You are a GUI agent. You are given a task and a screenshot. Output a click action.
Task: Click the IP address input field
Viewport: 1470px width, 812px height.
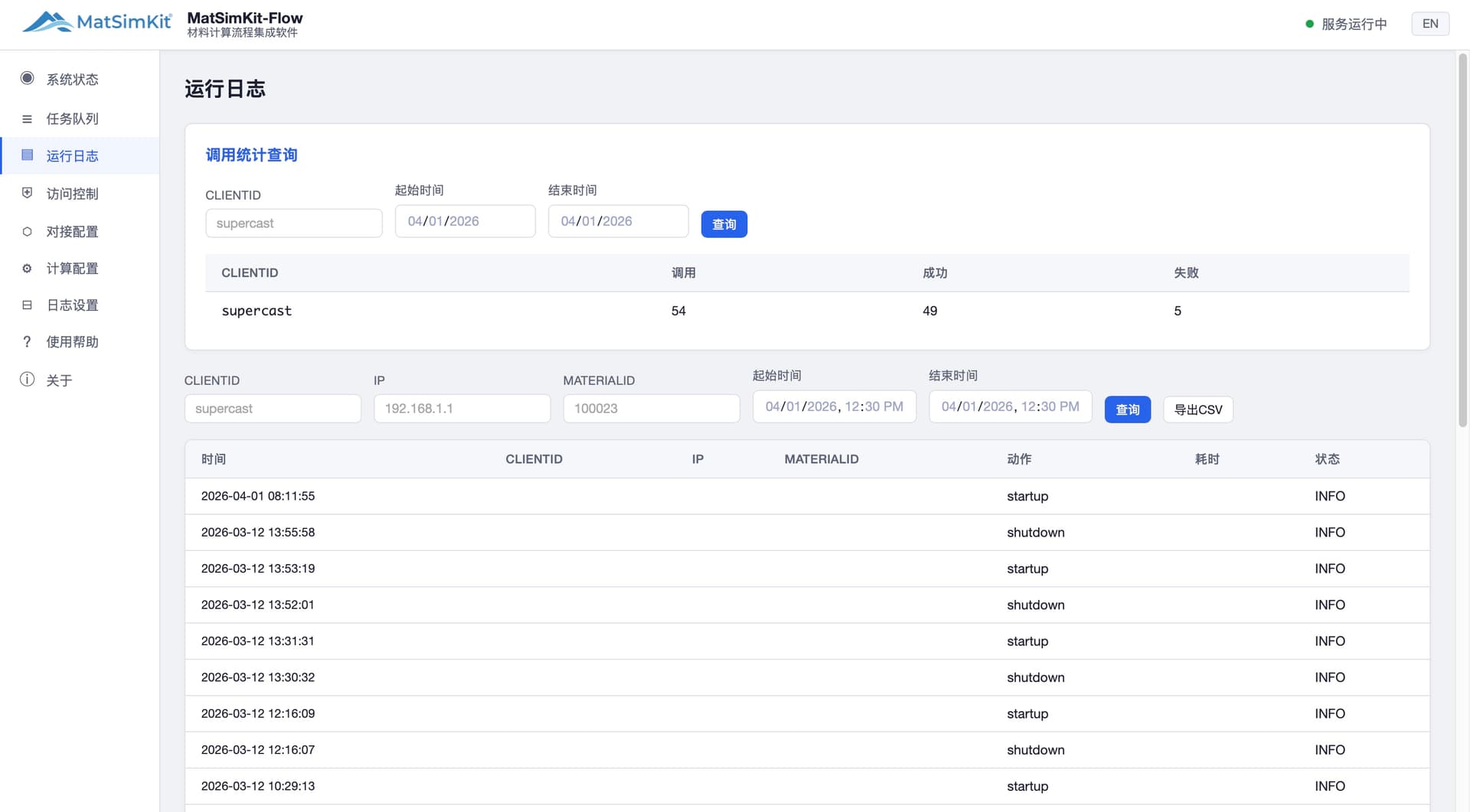pyautogui.click(x=462, y=408)
